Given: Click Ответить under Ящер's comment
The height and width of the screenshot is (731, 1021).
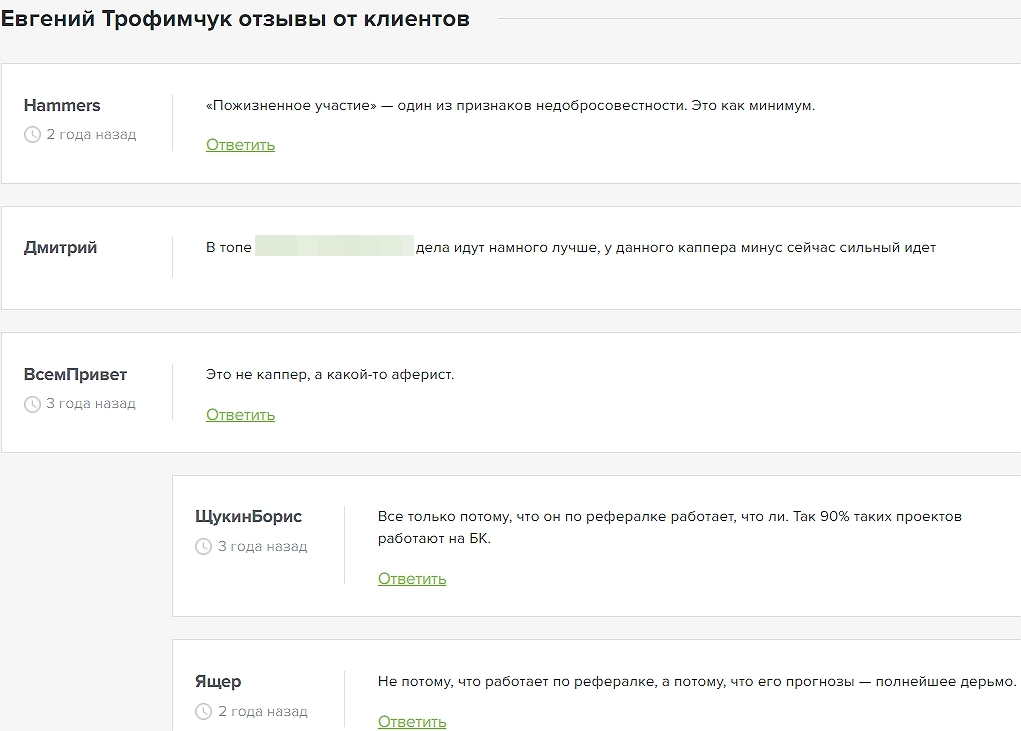Looking at the screenshot, I should coord(412,721).
